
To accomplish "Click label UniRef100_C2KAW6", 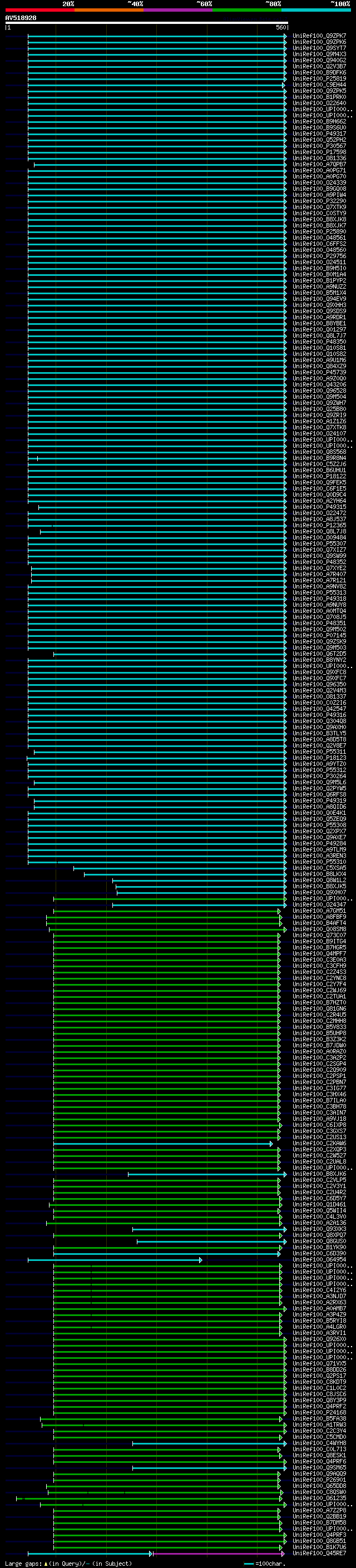I will point(319,1143).
